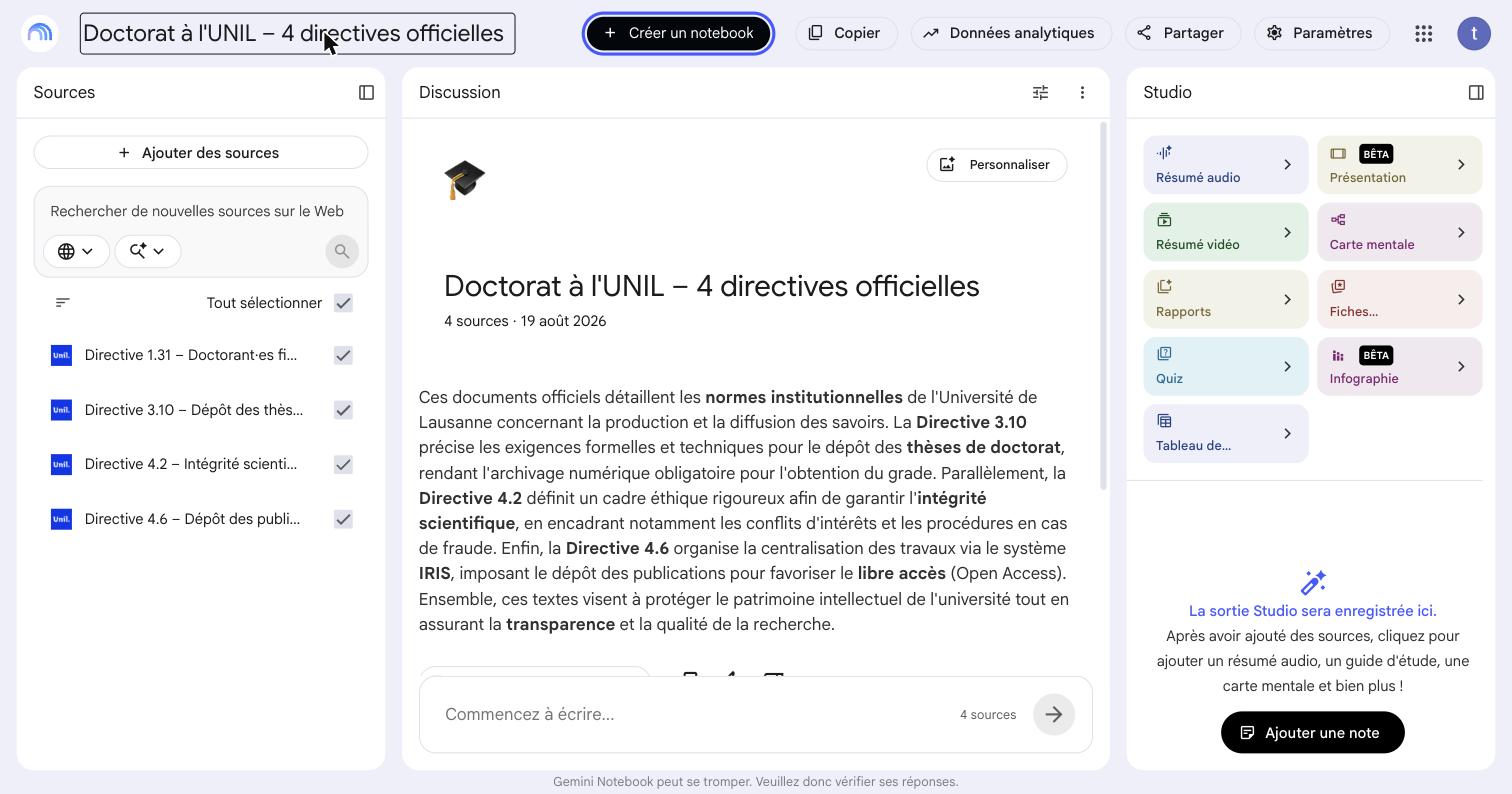The image size is (1512, 794).
Task: Uncheck Directive 4.6 source checkbox
Action: click(x=343, y=519)
